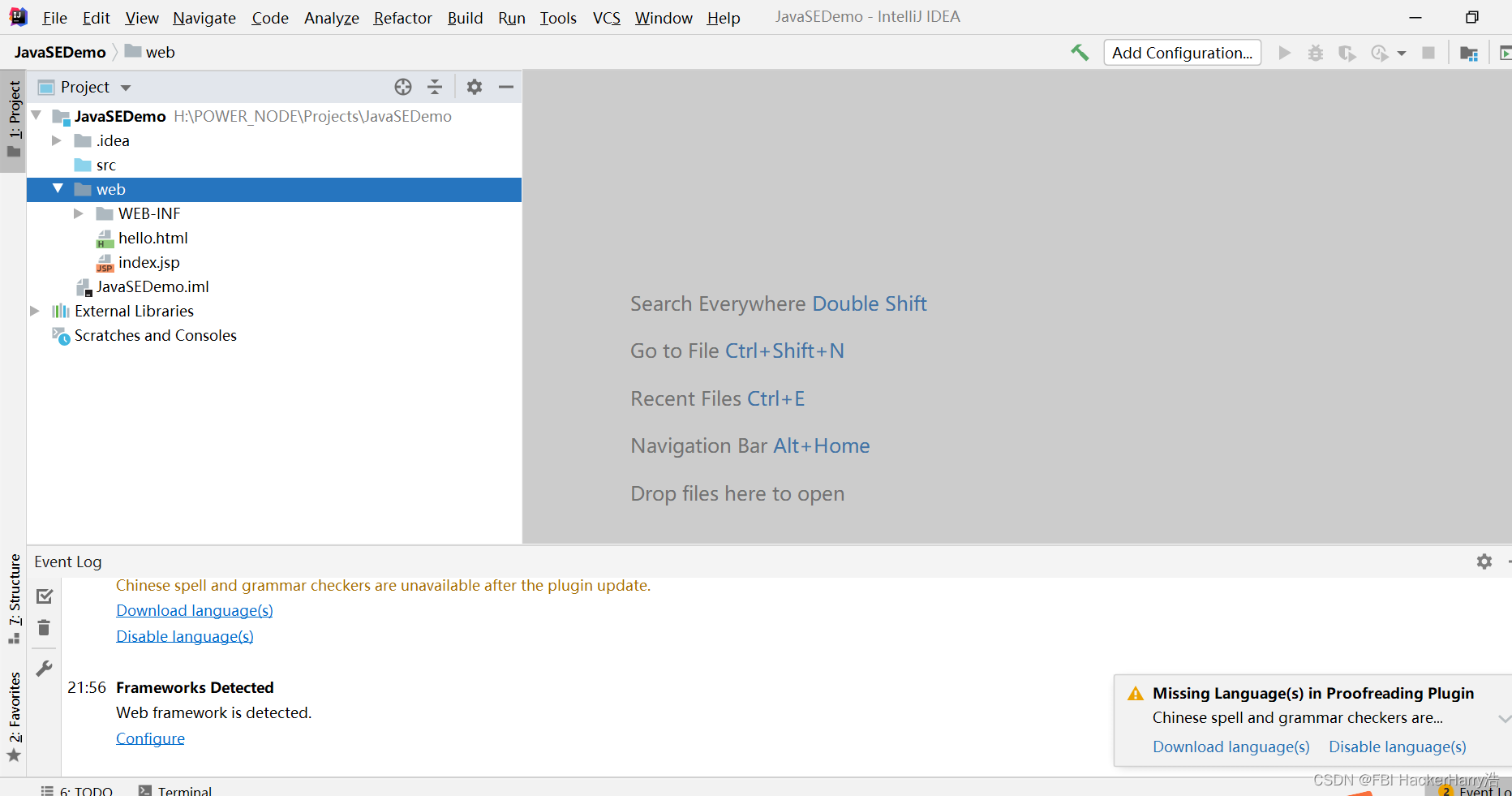Click Frameworks Detected log entry

point(195,687)
